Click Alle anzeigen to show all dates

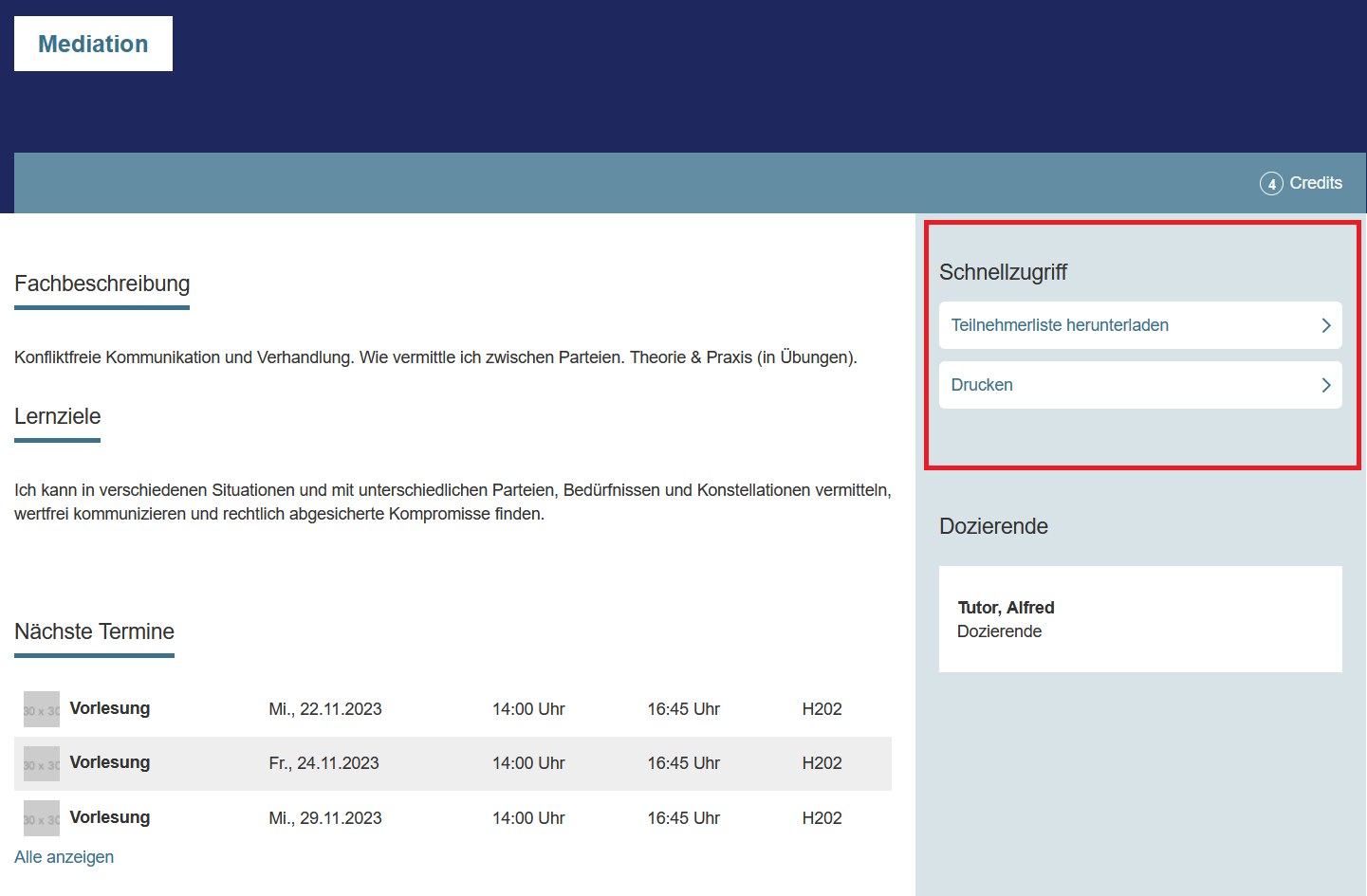(x=64, y=857)
